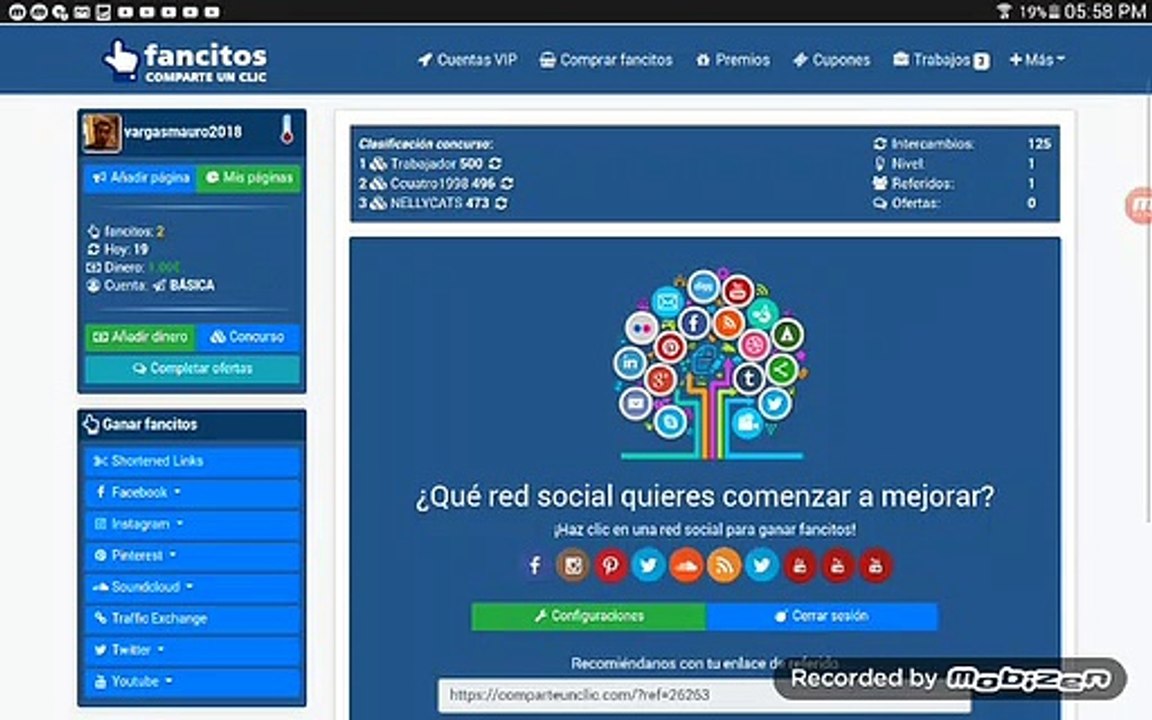Click the Ganar fancitos hand icon
The height and width of the screenshot is (720, 1152).
(90, 424)
